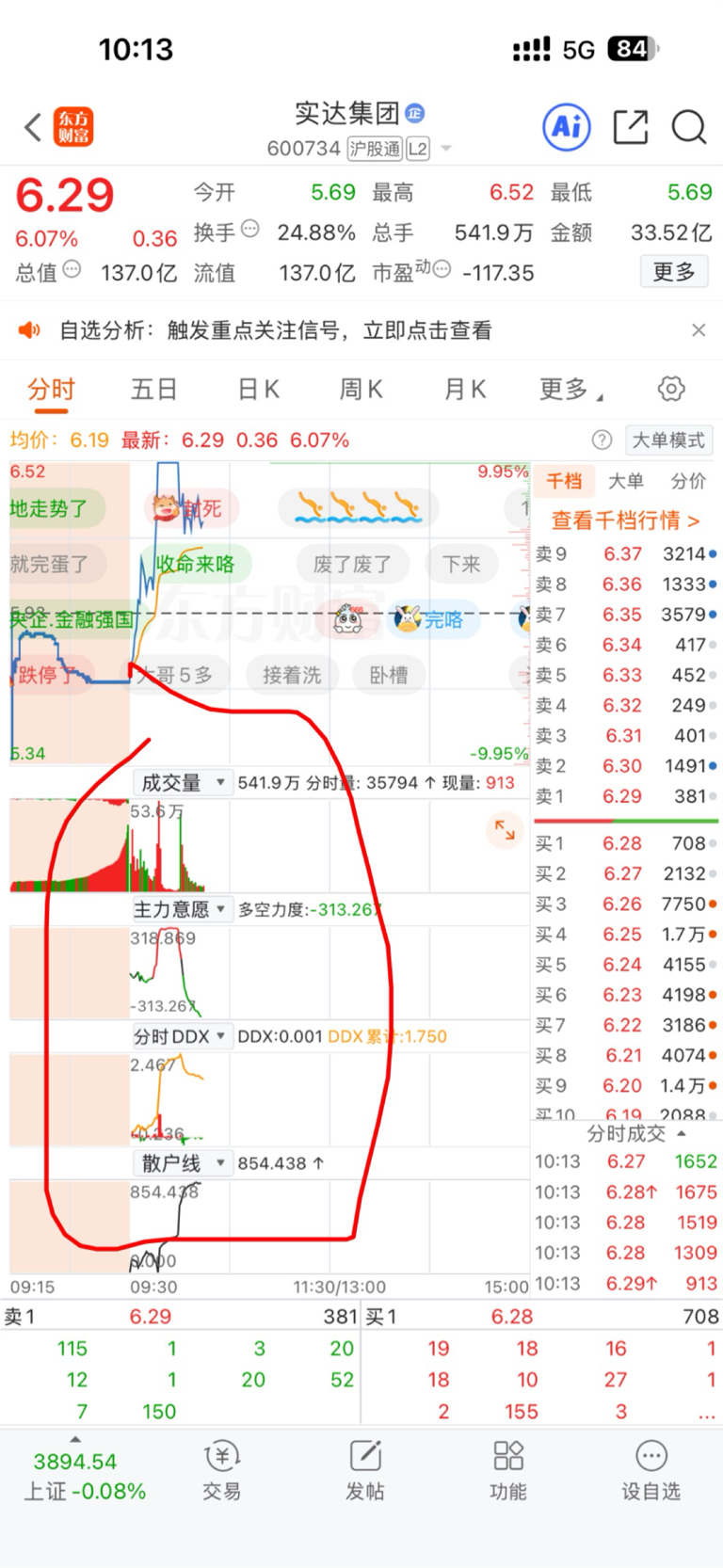
Task: Open 交易 trade icon in bottom bar
Action: 221,1470
